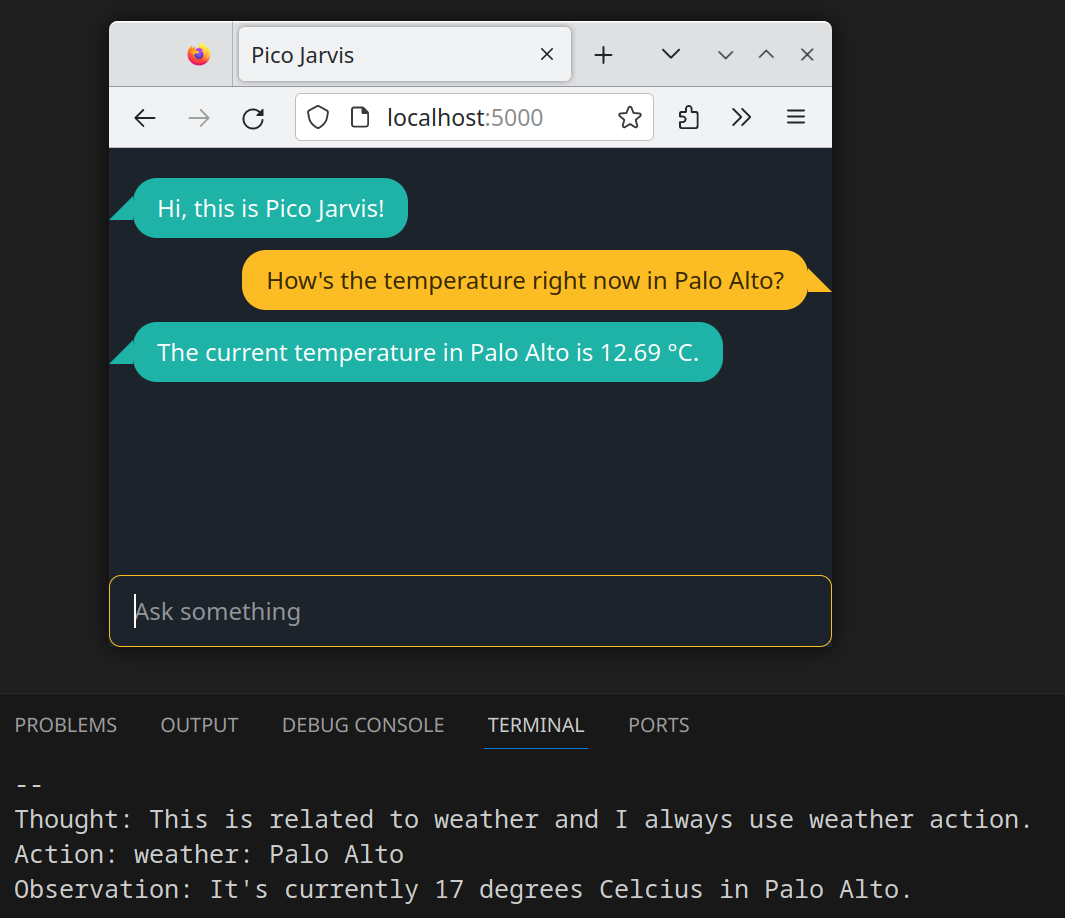Show site information page icon

359,117
